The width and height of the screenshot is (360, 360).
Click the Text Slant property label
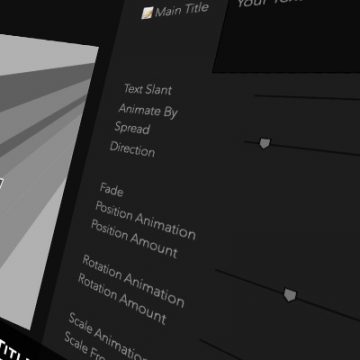[x=148, y=90]
